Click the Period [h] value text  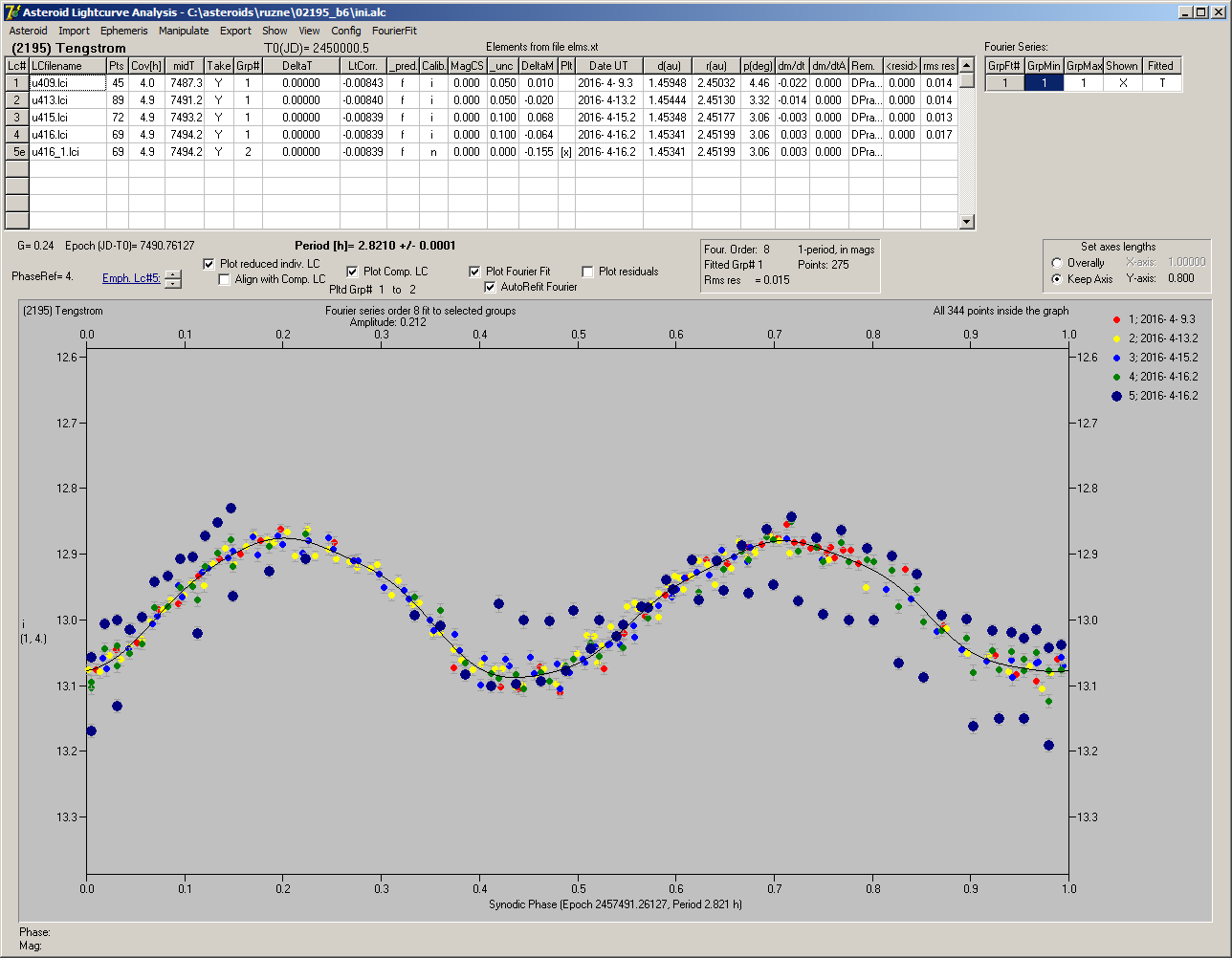375,246
